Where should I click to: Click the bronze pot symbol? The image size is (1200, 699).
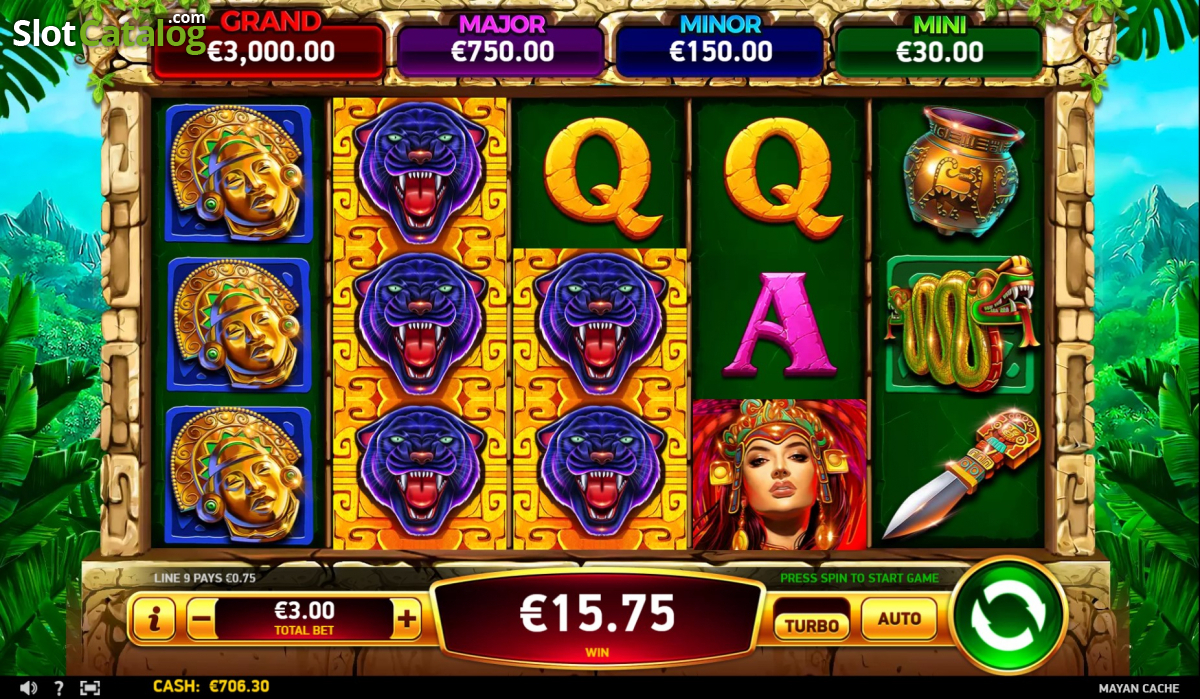pos(962,172)
